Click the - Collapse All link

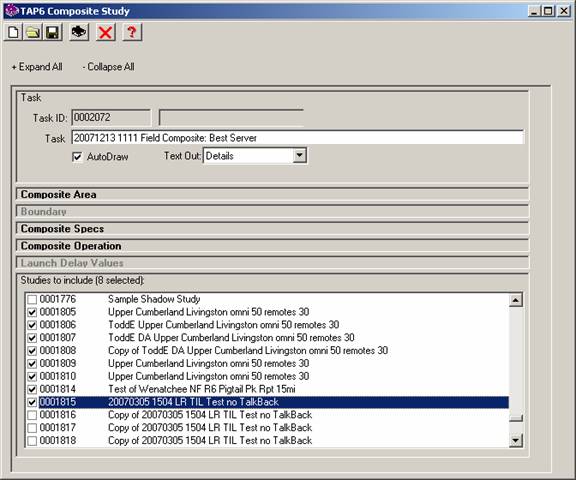point(108,67)
